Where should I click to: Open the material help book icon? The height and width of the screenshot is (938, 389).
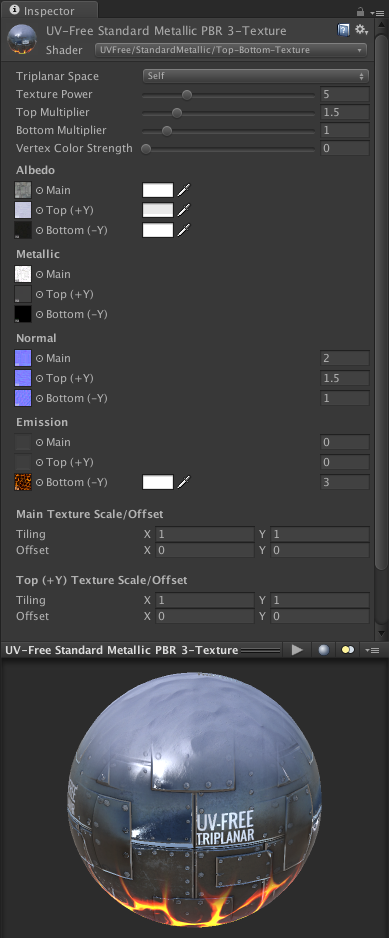tap(344, 30)
